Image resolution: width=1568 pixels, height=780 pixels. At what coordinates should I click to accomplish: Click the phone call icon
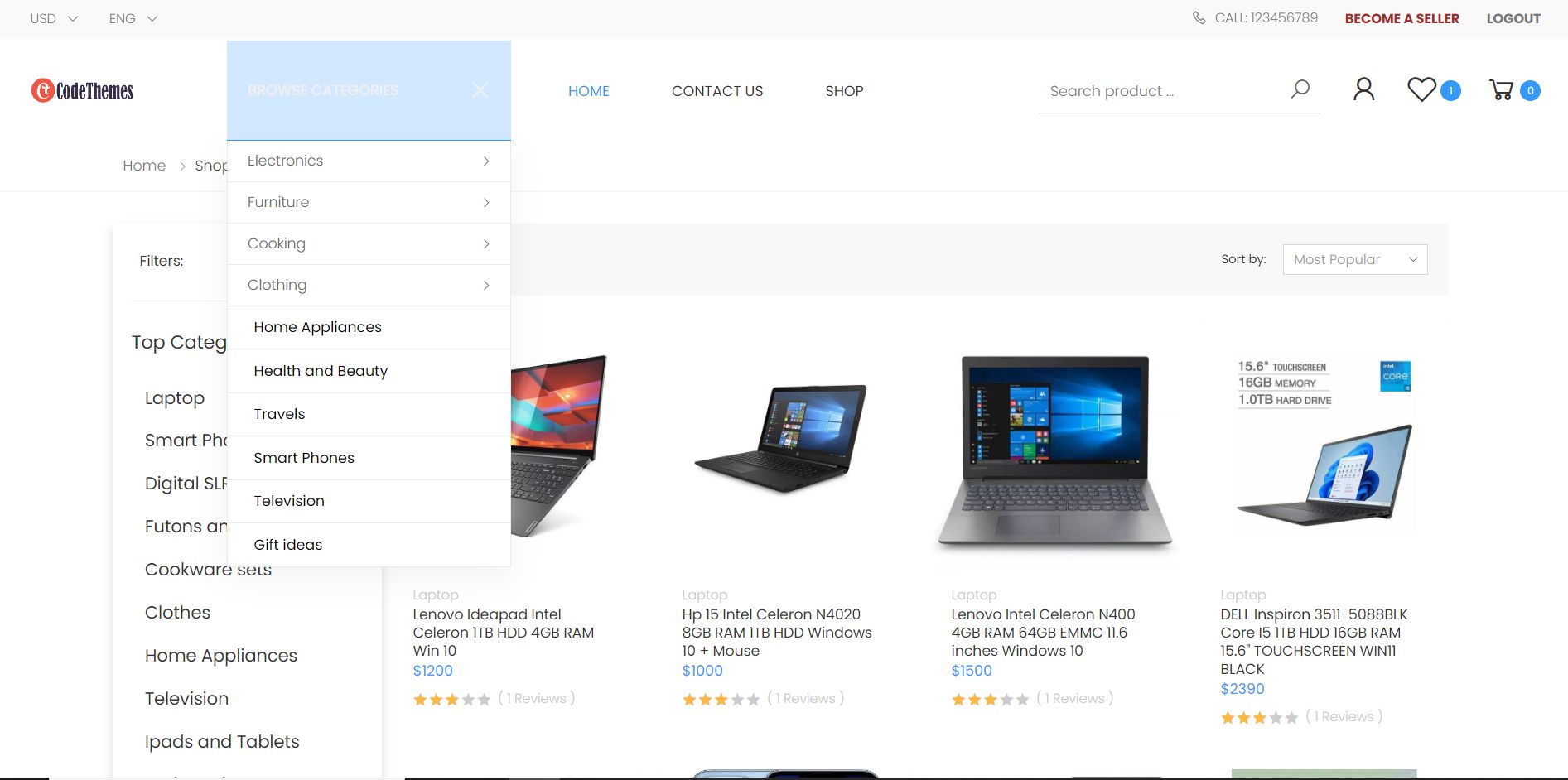[x=1199, y=18]
